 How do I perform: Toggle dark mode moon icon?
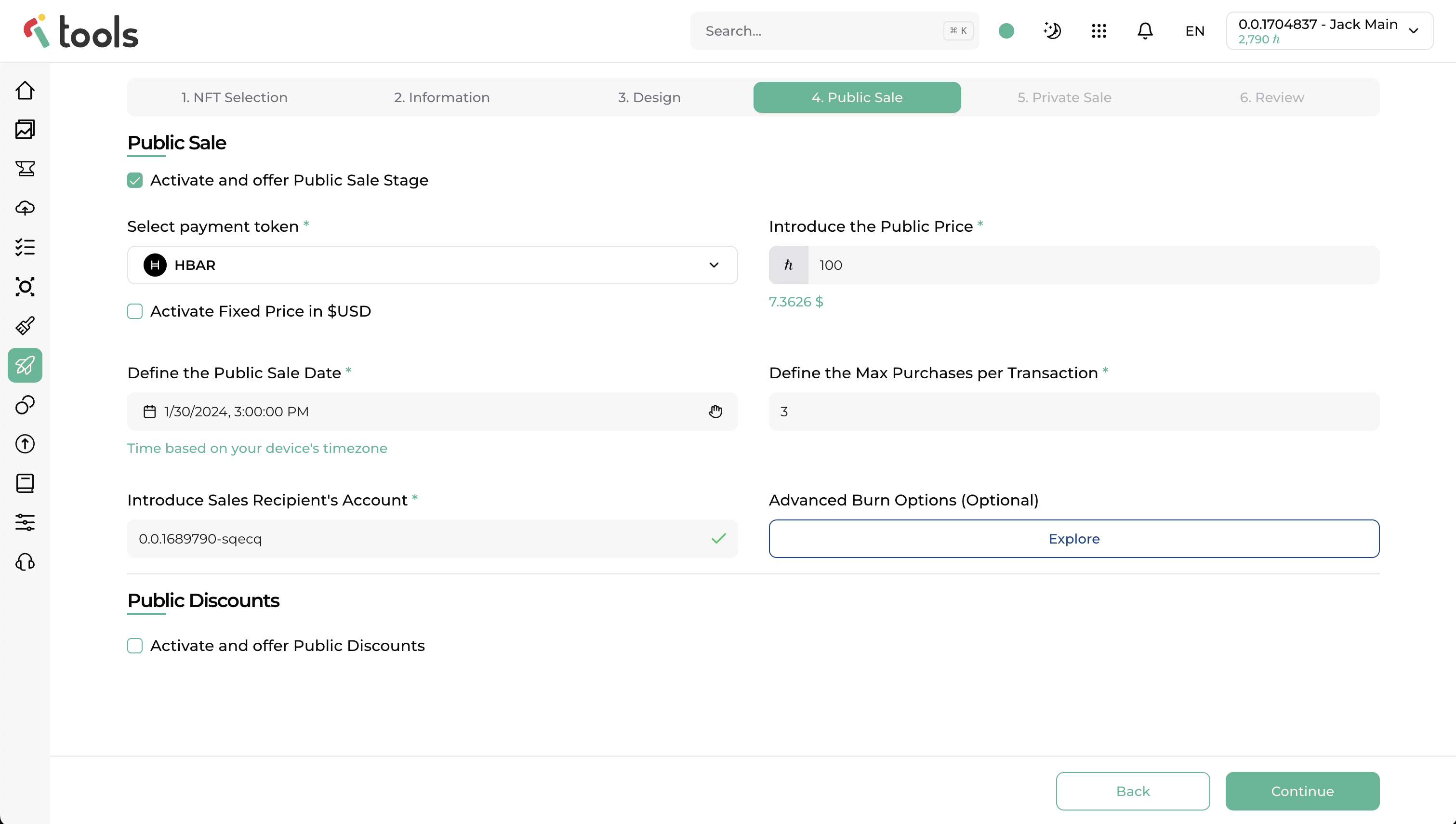pos(1052,30)
